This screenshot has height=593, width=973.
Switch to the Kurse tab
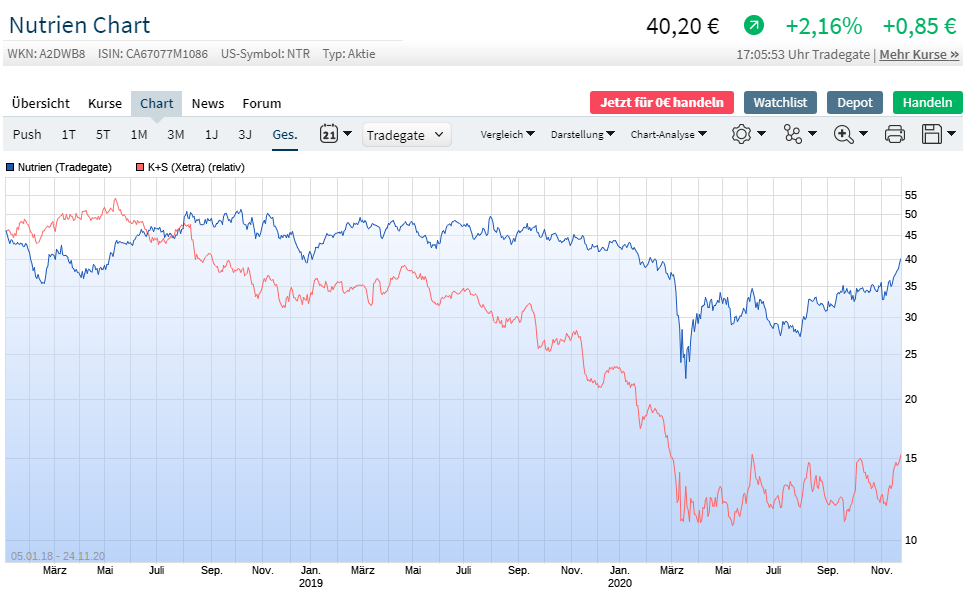(105, 104)
